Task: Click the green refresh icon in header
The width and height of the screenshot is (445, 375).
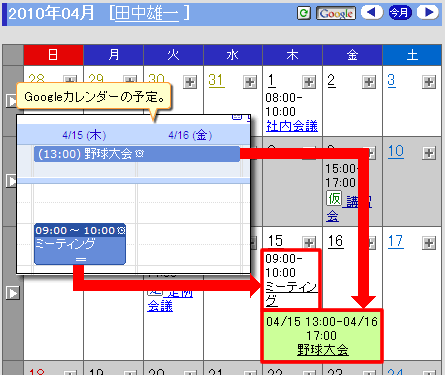Action: pyautogui.click(x=304, y=13)
